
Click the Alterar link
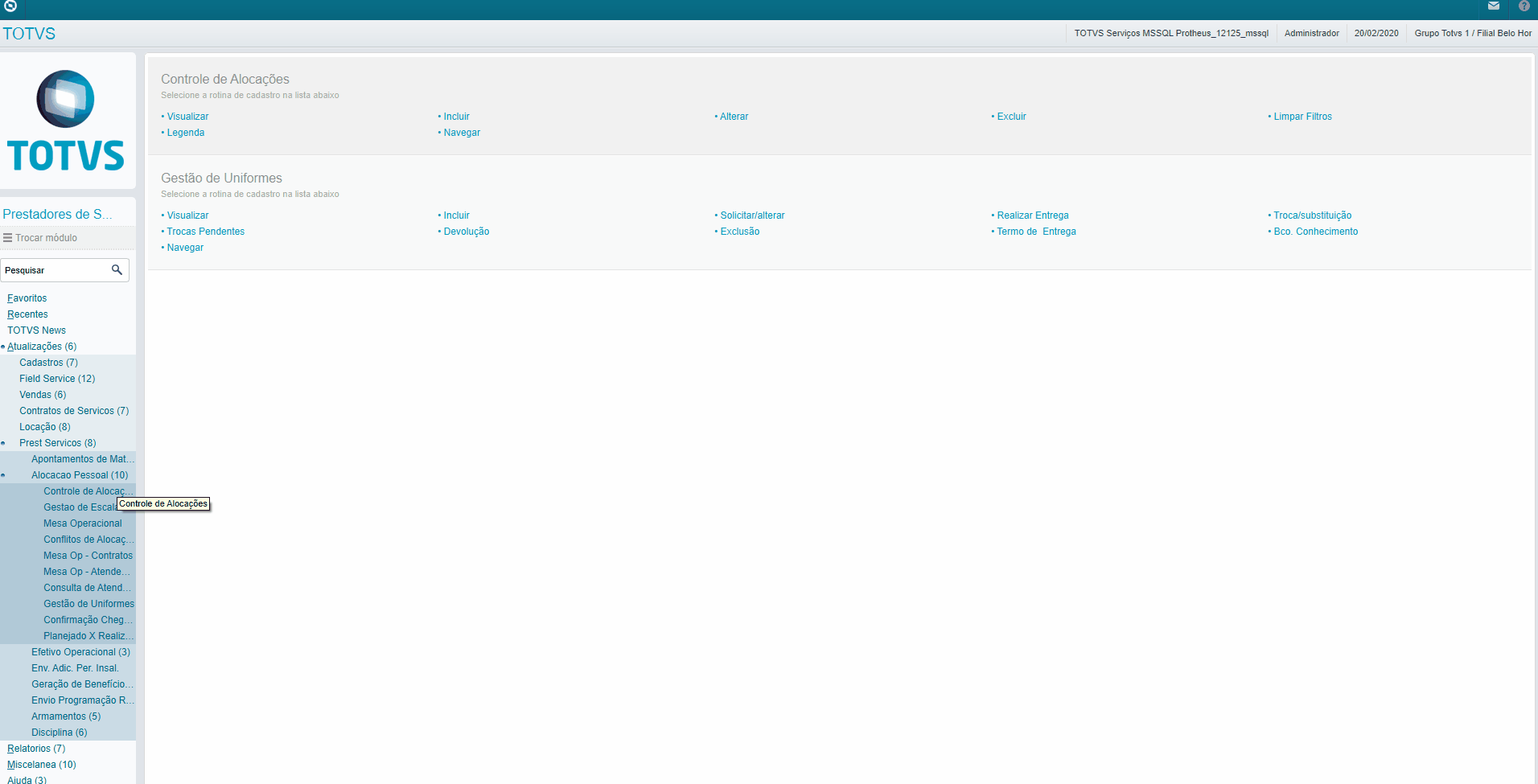click(734, 117)
